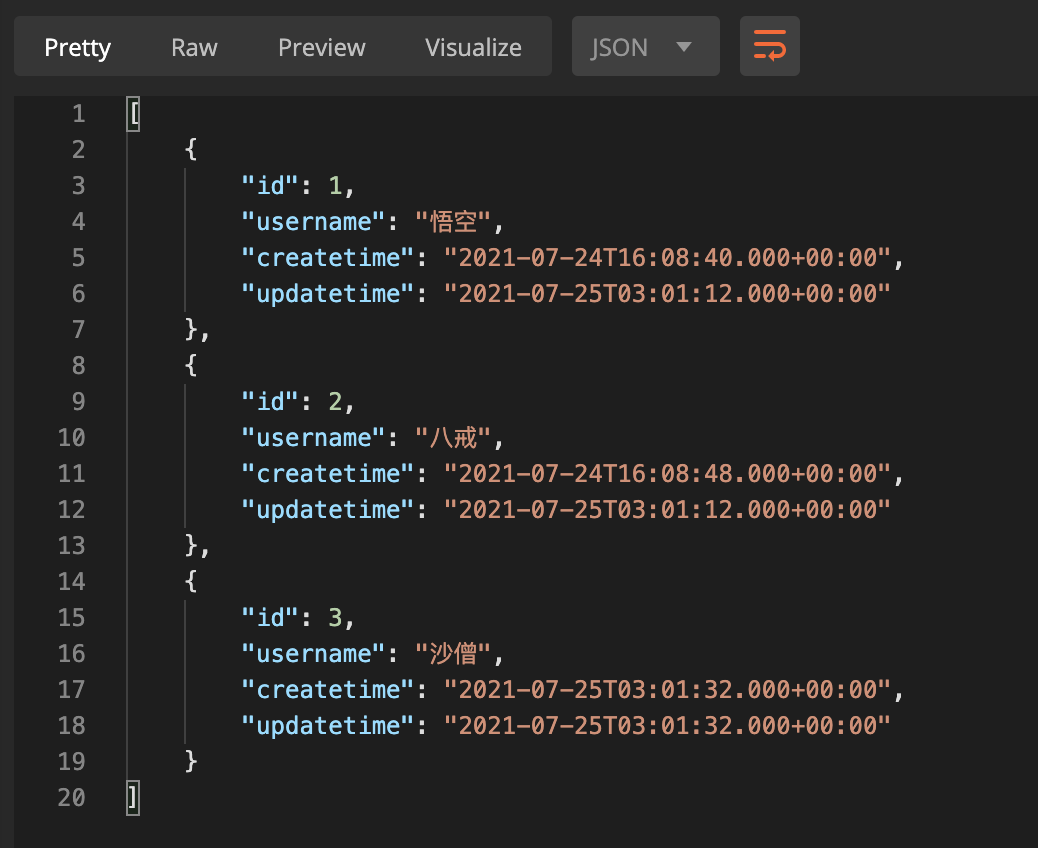
Task: Collapse the root JSON array bracket
Action: (x=131, y=113)
